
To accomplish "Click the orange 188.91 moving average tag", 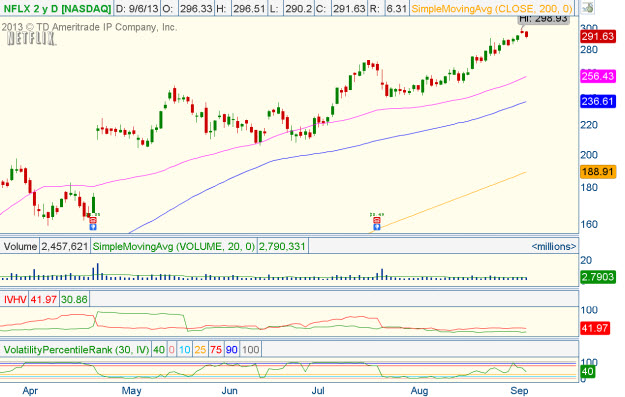I will pyautogui.click(x=597, y=172).
